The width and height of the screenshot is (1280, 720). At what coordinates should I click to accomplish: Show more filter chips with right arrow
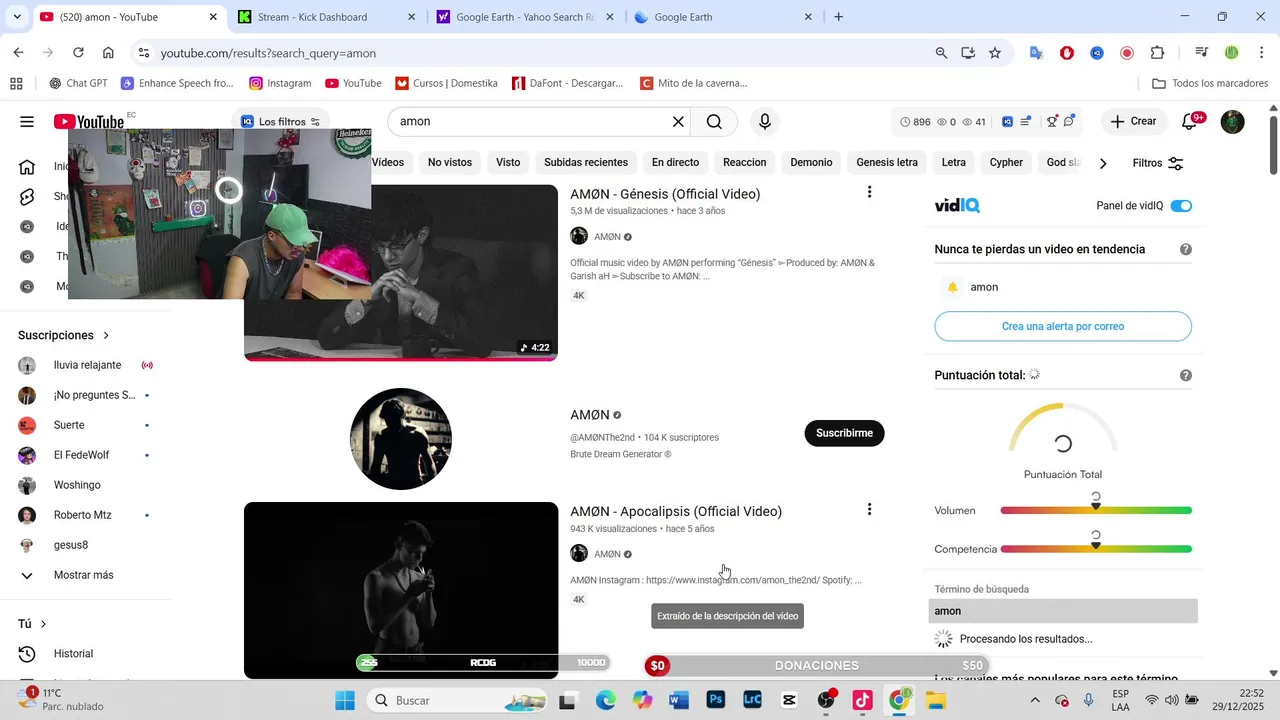coord(1103,163)
